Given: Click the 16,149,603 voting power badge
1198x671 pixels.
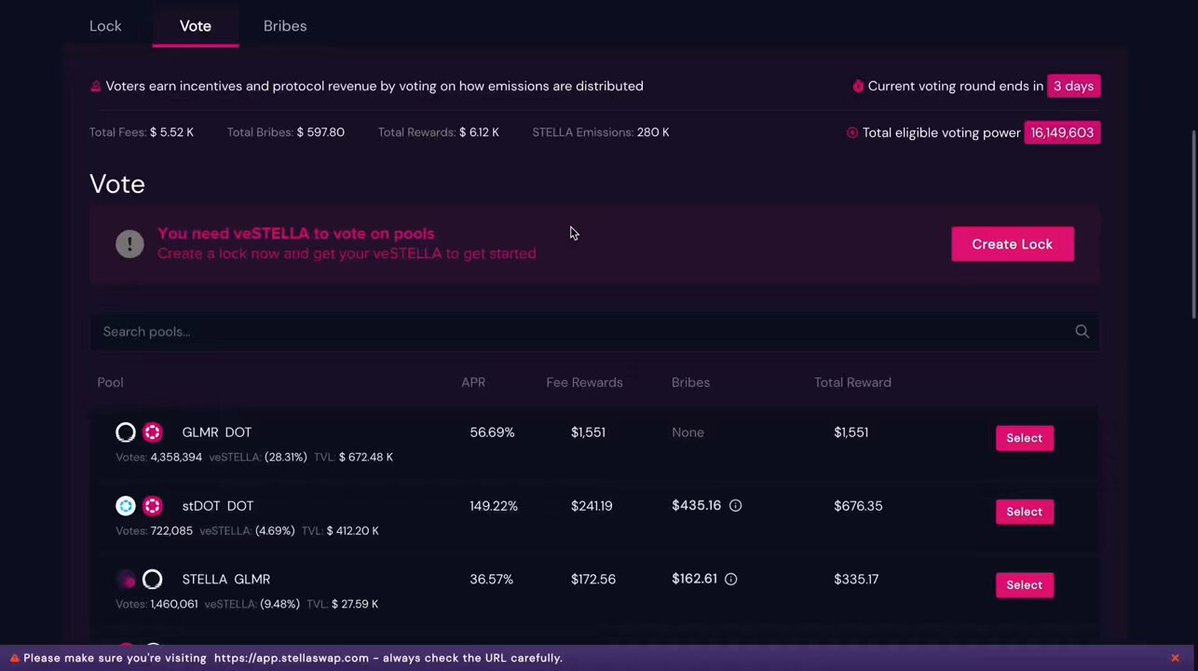Looking at the screenshot, I should pyautogui.click(x=1062, y=132).
